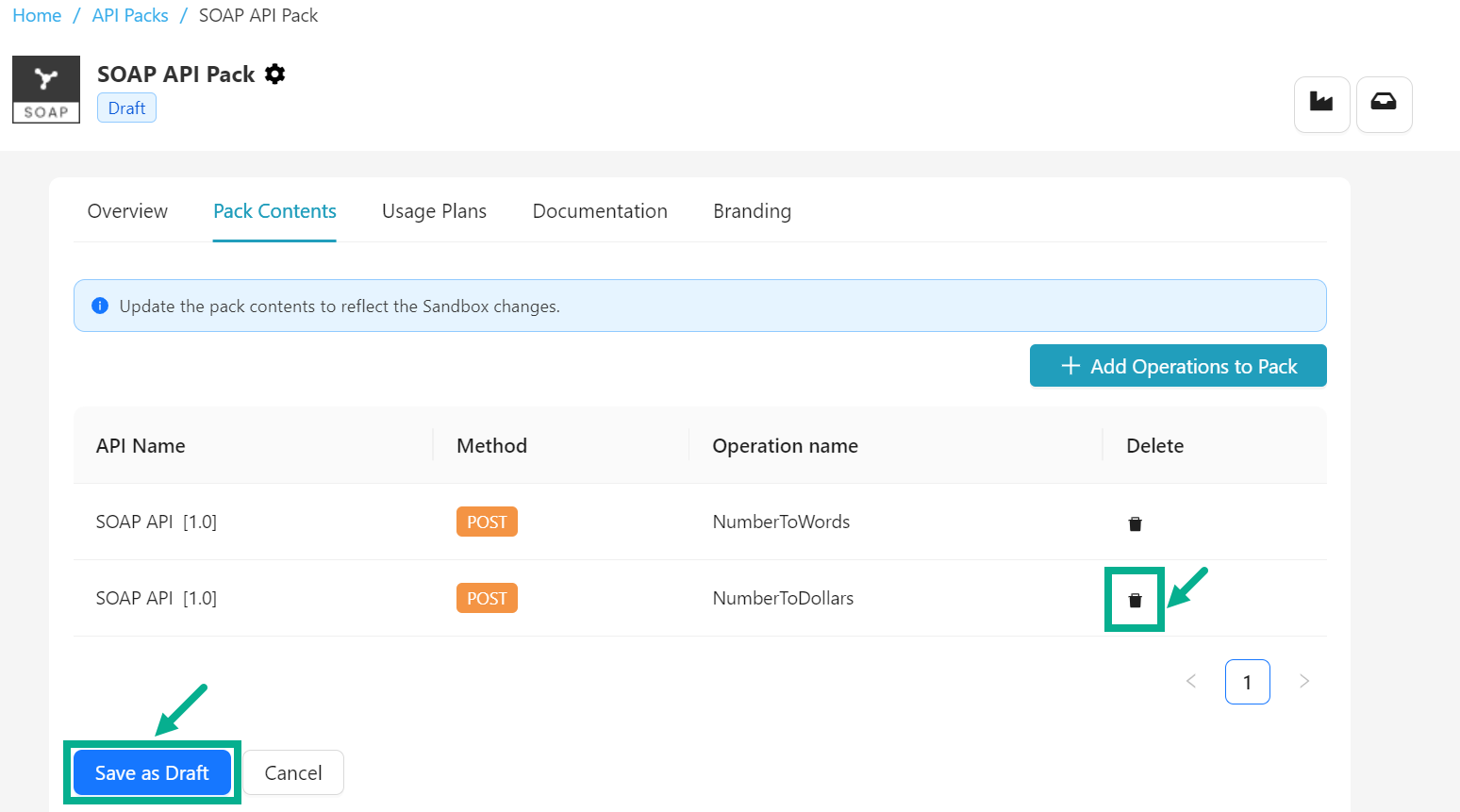
Task: Go to previous page arrow
Action: 1191,681
